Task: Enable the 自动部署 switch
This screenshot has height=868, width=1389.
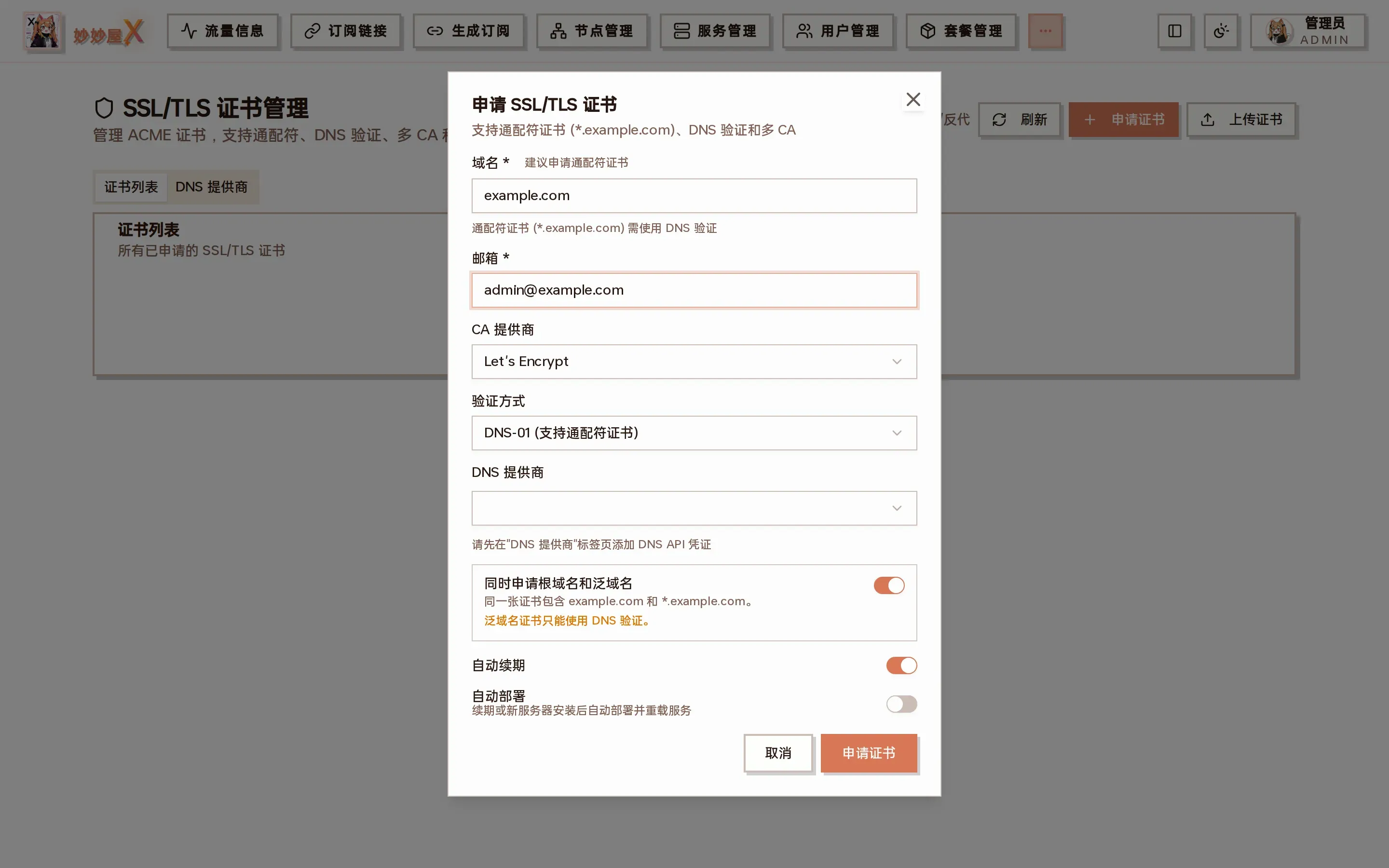Action: pos(901,704)
